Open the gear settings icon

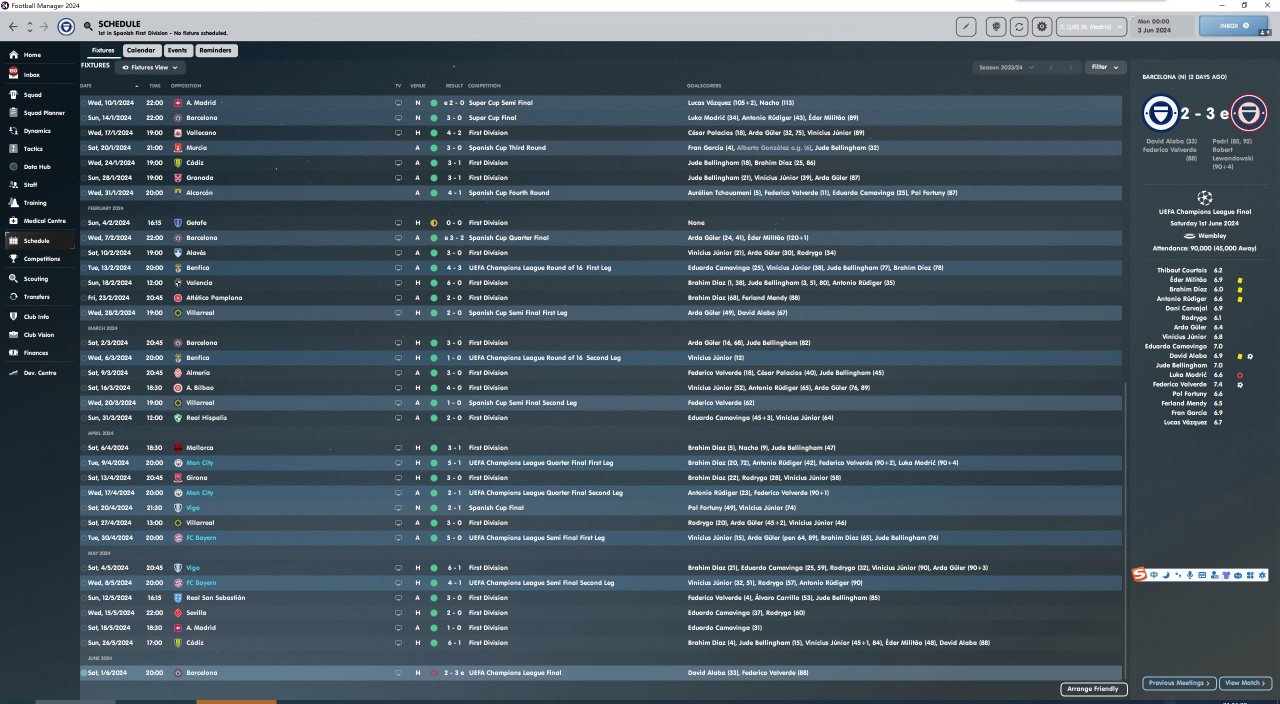click(x=1042, y=27)
